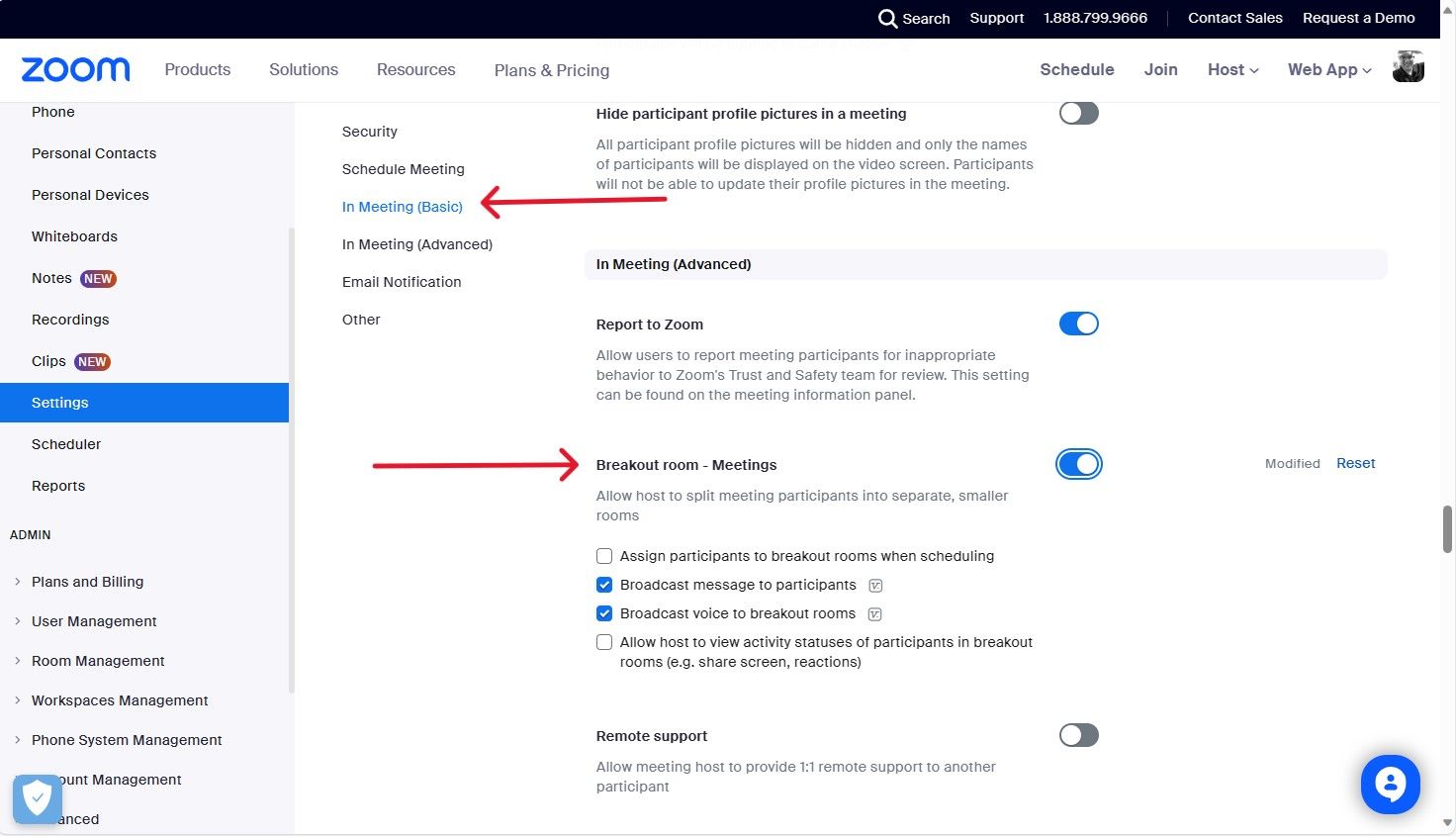Open the user profile avatar

(1408, 67)
